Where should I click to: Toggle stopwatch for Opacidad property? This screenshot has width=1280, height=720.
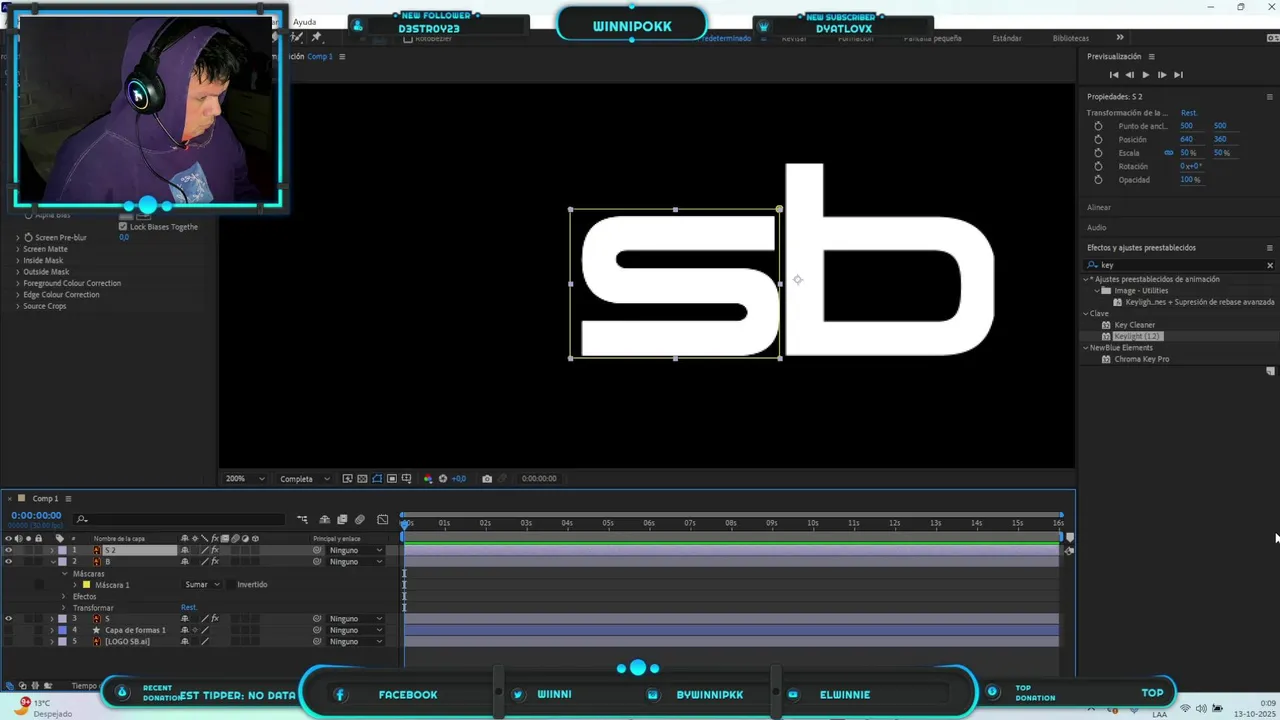tap(1098, 180)
